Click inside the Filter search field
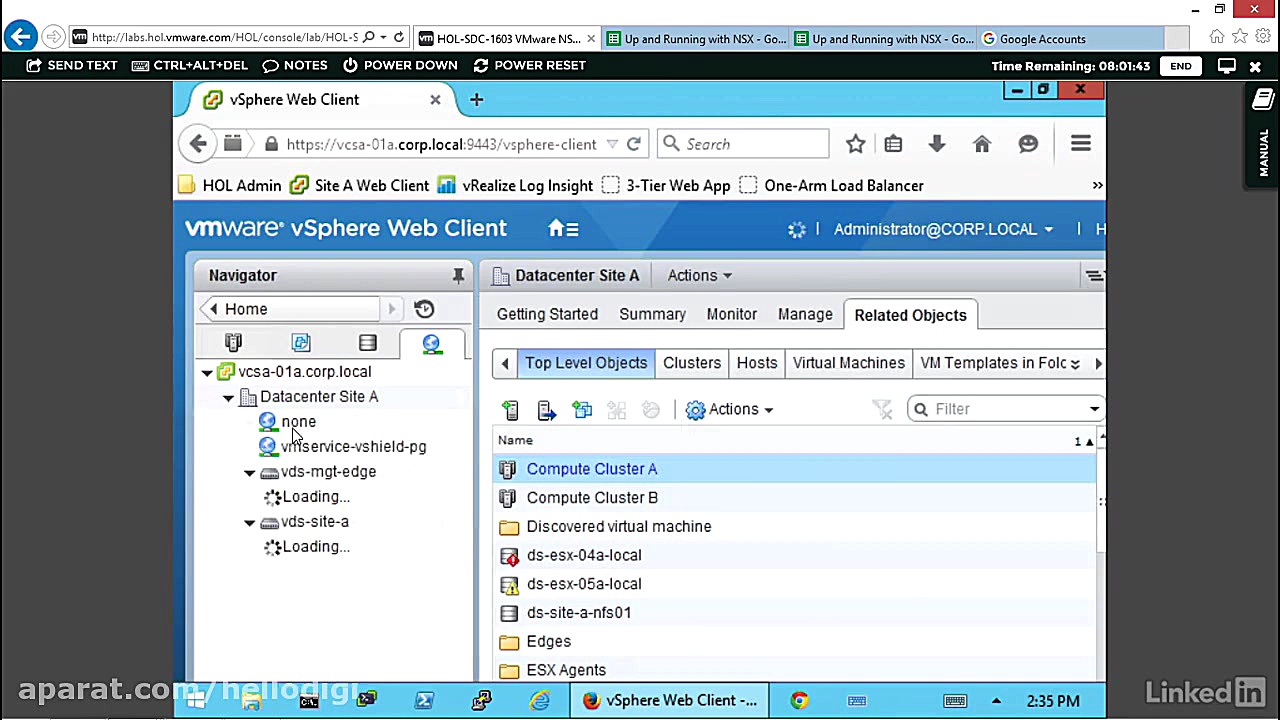 point(990,409)
